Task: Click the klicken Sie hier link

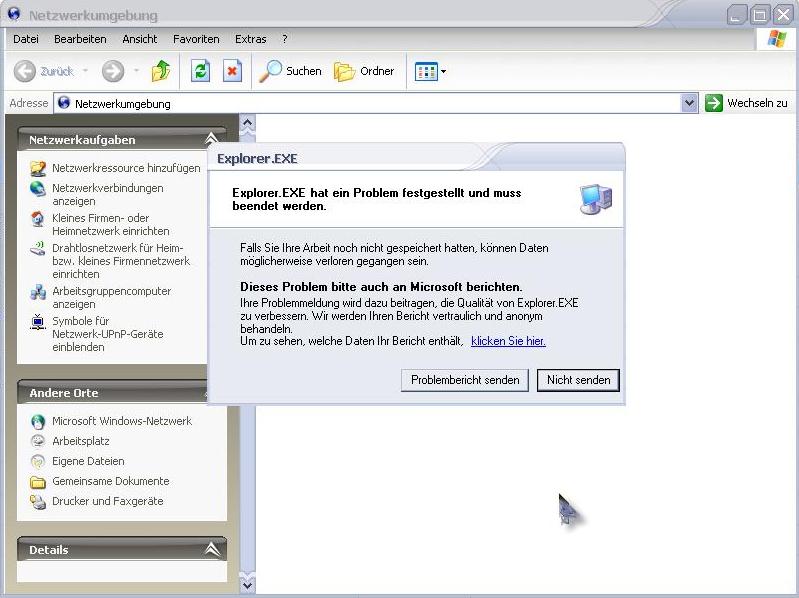Action: 508,341
